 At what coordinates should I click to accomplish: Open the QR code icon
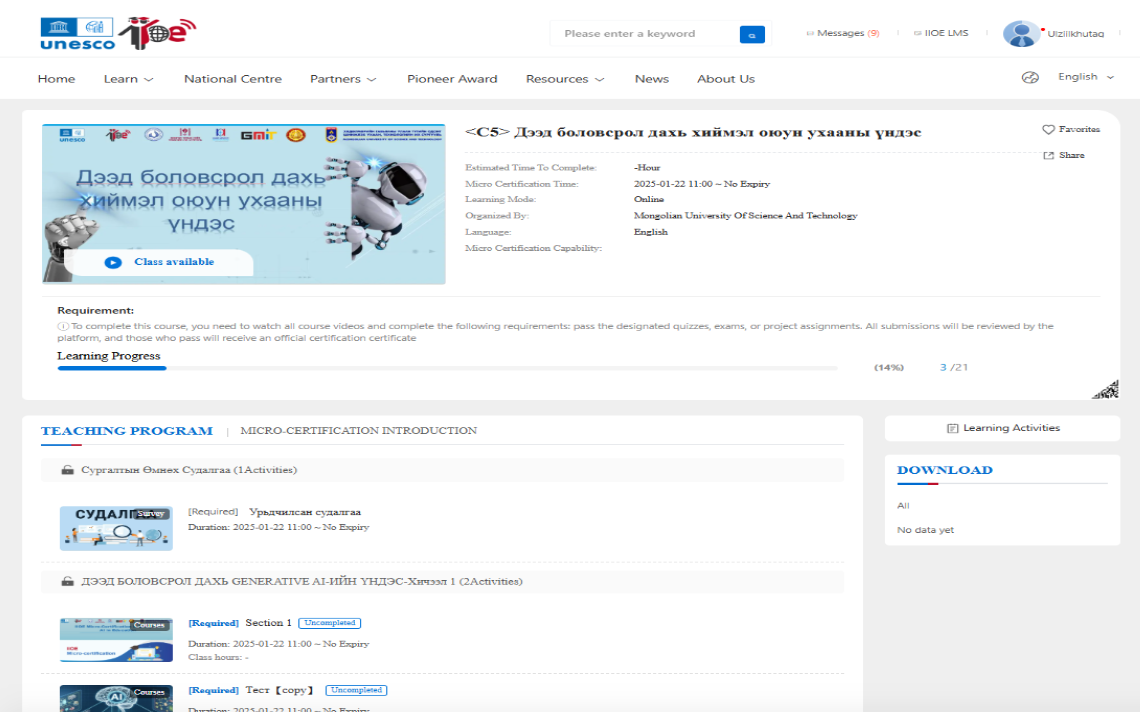pos(1105,390)
